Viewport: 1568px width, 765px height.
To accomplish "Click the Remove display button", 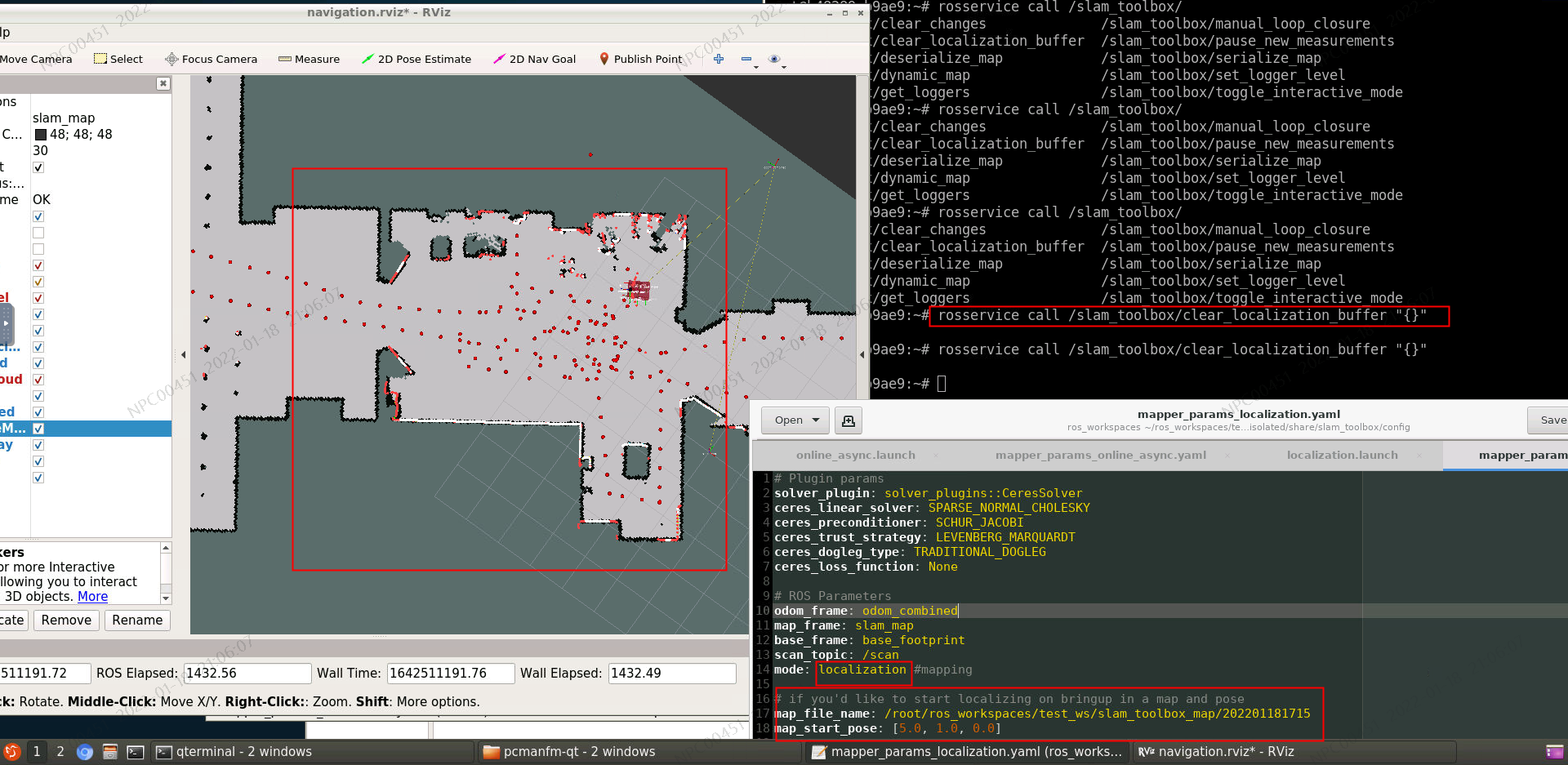I will pyautogui.click(x=66, y=620).
